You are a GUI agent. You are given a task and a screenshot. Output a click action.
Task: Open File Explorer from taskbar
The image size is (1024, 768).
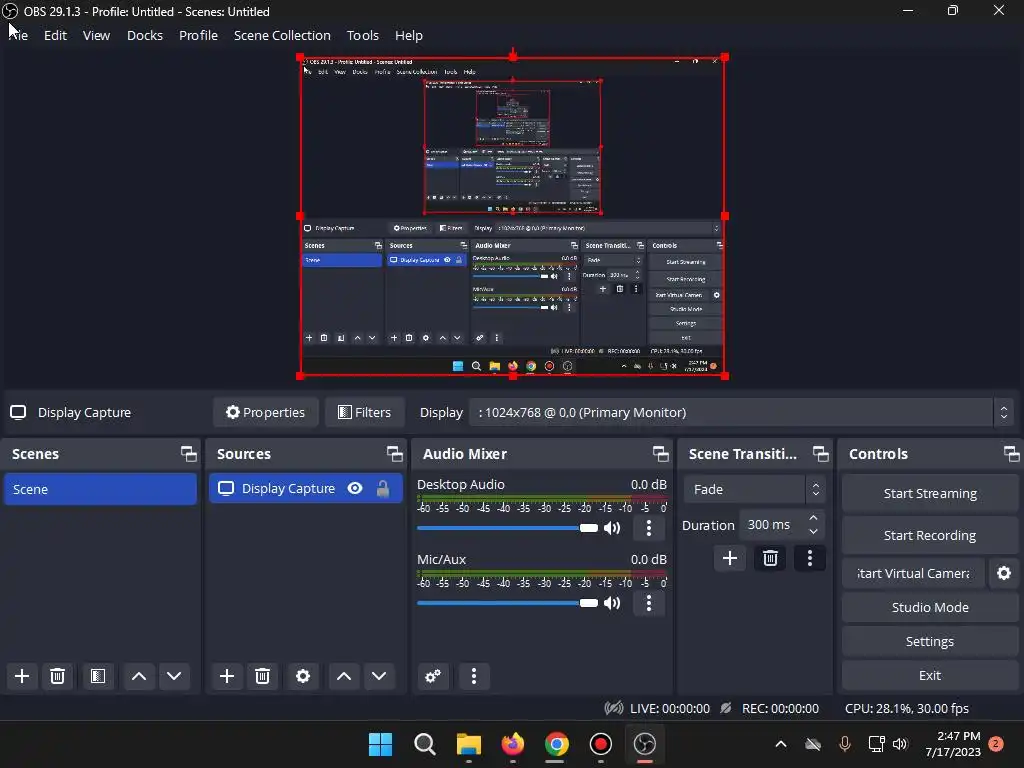click(468, 744)
